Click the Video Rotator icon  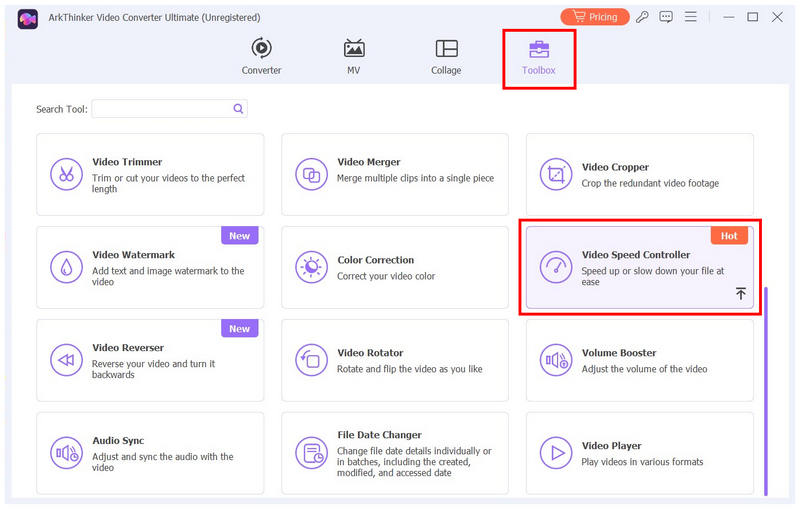[311, 360]
